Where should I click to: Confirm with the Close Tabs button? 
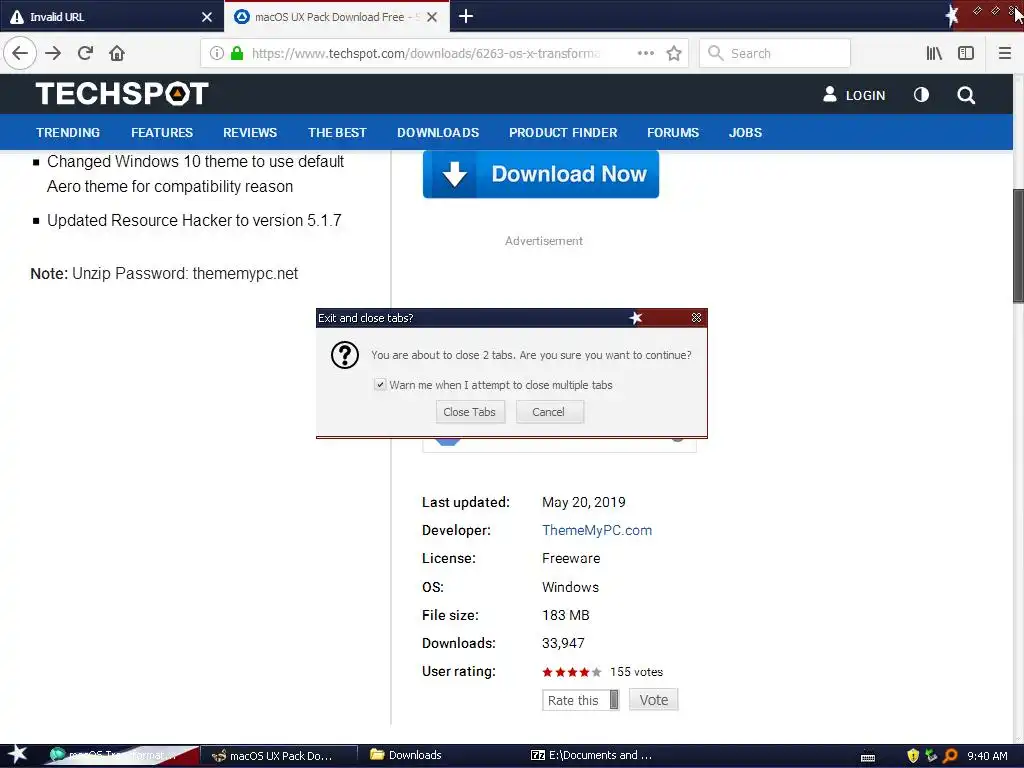point(470,412)
